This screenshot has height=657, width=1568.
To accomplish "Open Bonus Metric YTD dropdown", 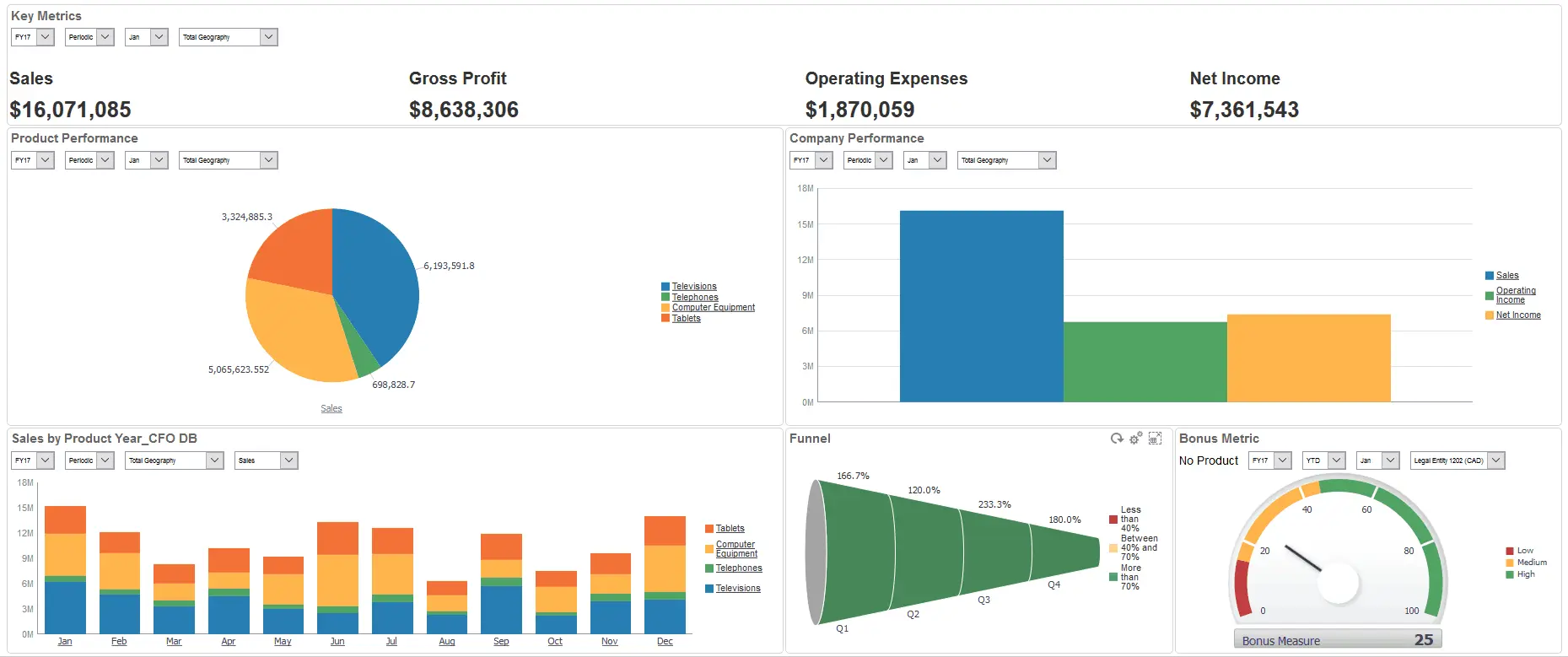I will coord(1324,460).
